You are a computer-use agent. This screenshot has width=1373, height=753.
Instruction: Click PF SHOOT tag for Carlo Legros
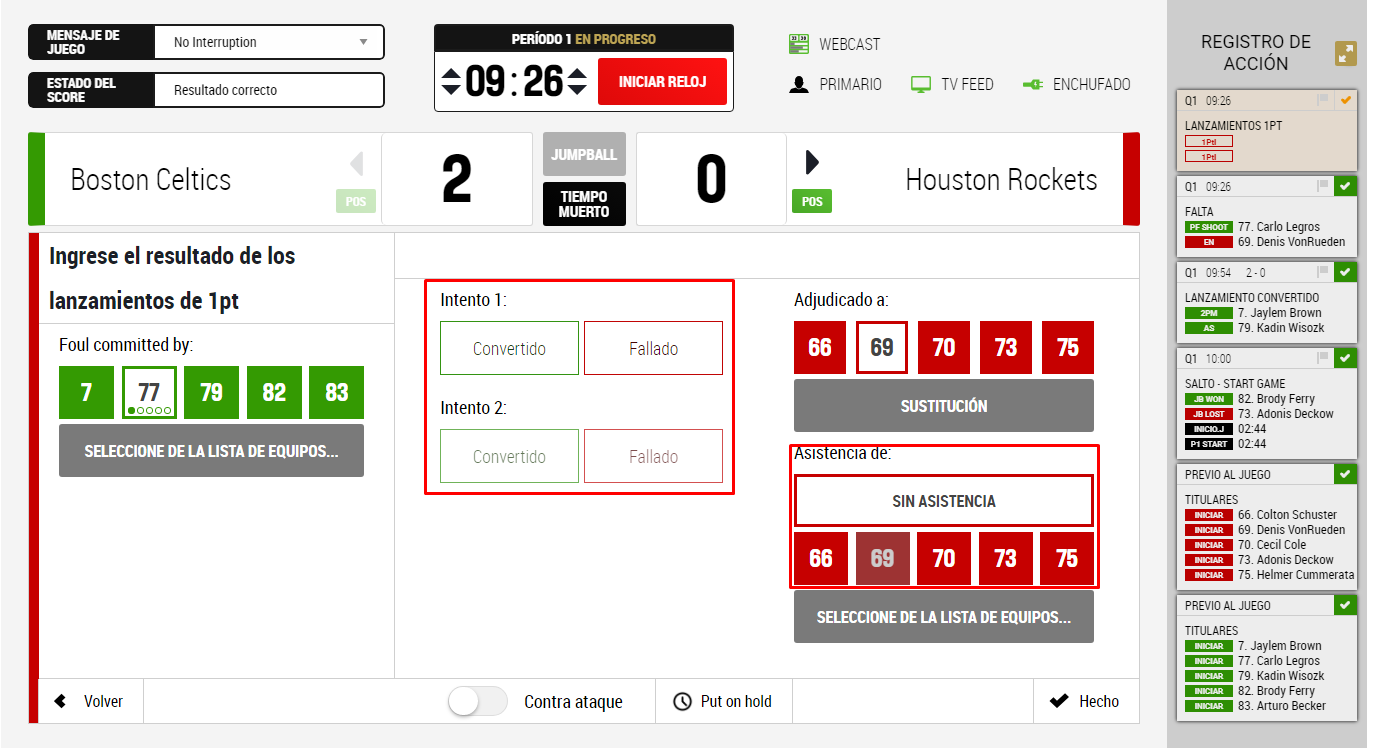click(1209, 227)
